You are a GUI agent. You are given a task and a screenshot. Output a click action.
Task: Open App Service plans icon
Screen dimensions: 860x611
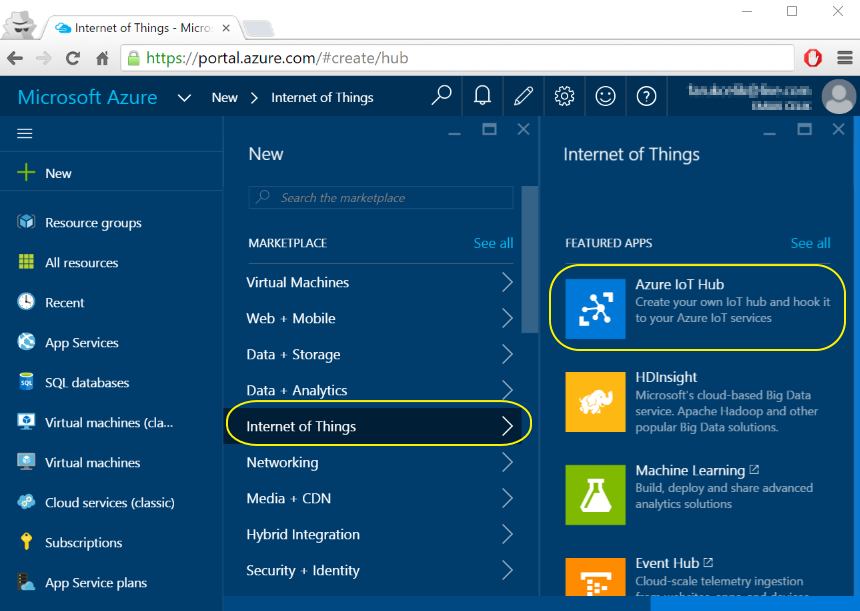pyautogui.click(x=26, y=582)
